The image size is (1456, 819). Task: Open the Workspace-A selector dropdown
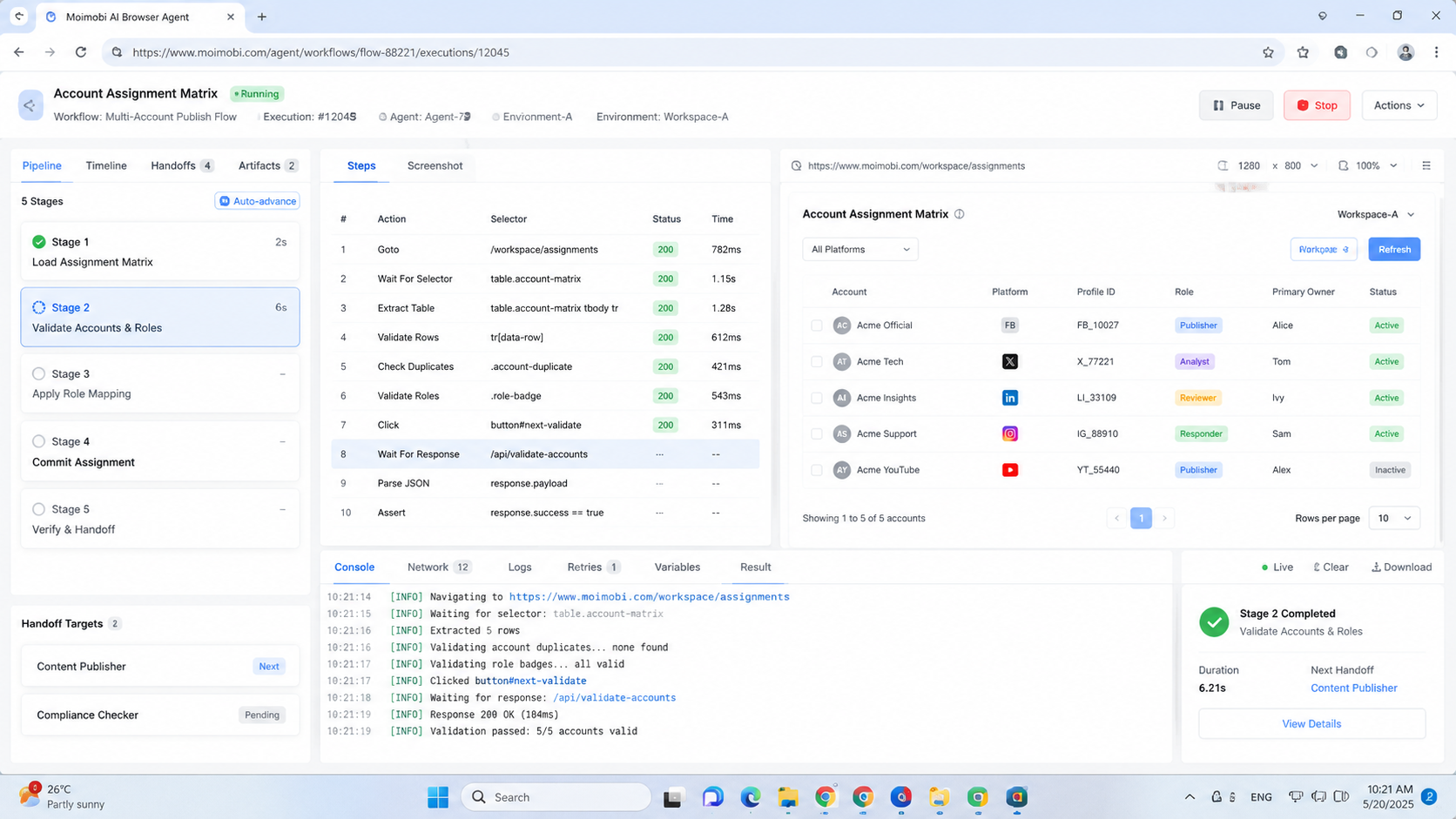point(1376,214)
